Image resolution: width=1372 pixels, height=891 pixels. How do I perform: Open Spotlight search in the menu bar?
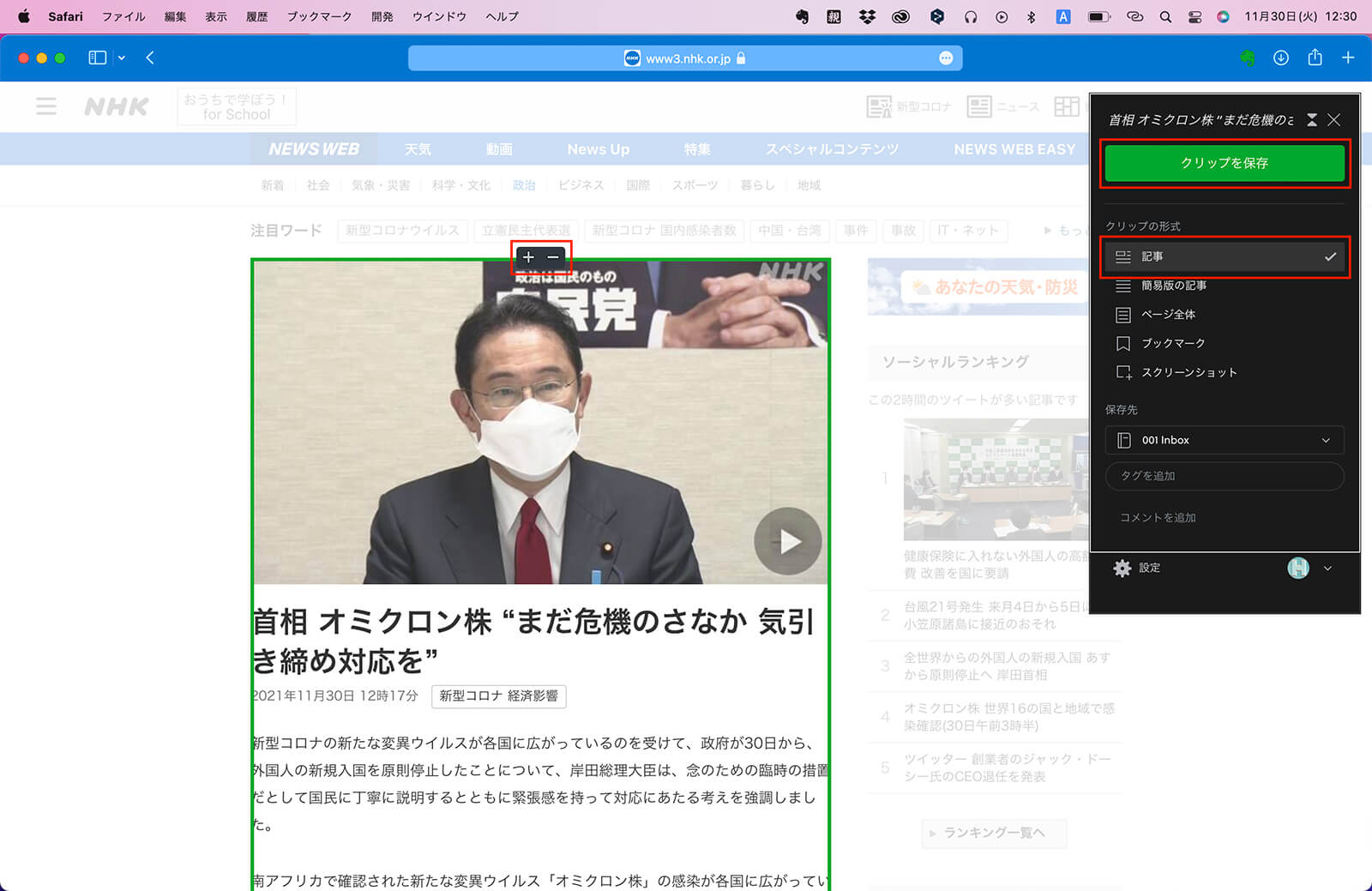(1165, 16)
